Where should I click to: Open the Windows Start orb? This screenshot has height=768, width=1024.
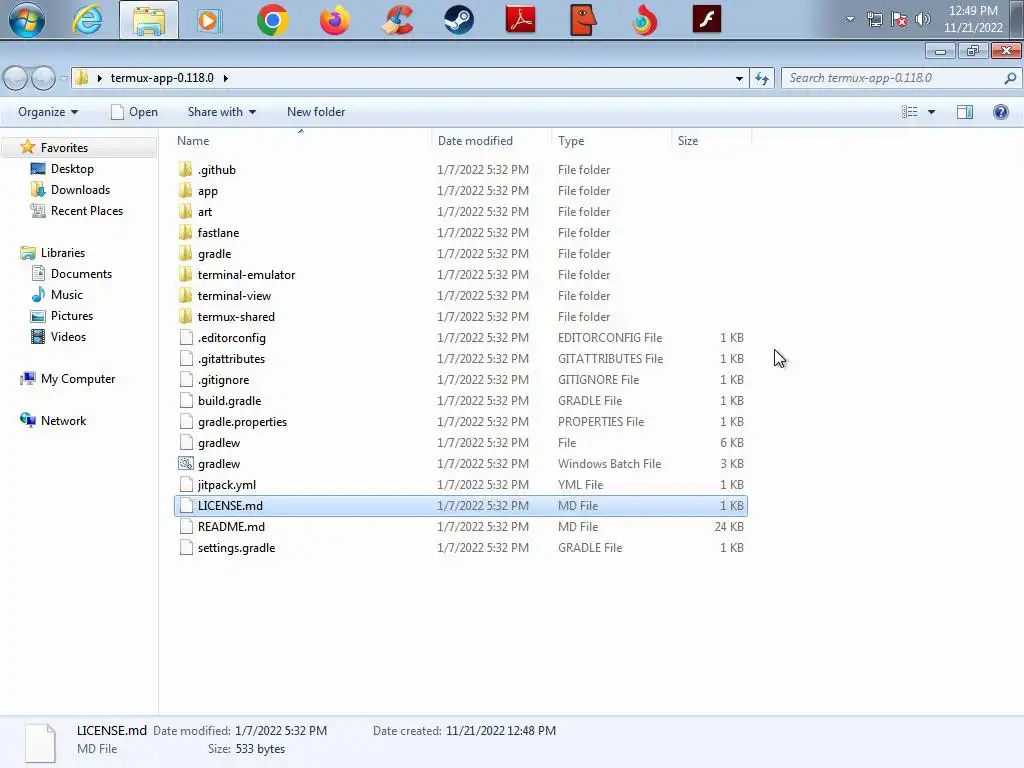tap(26, 20)
